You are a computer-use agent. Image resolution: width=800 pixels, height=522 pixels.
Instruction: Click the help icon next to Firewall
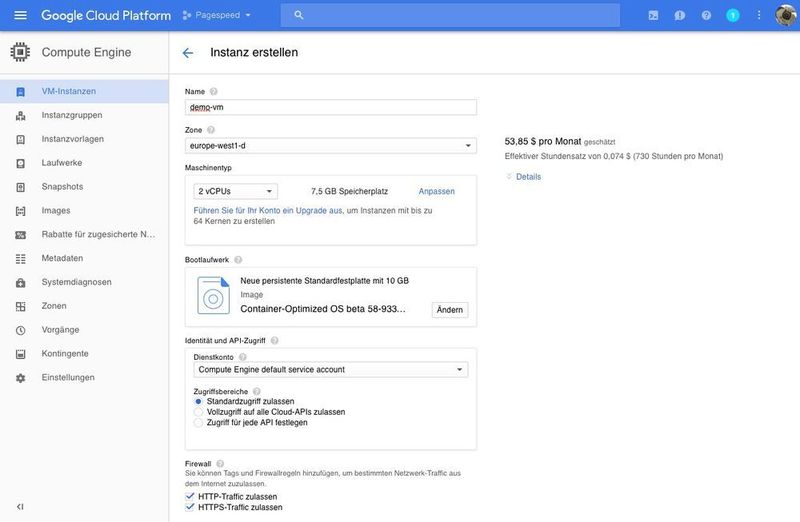coord(220,463)
